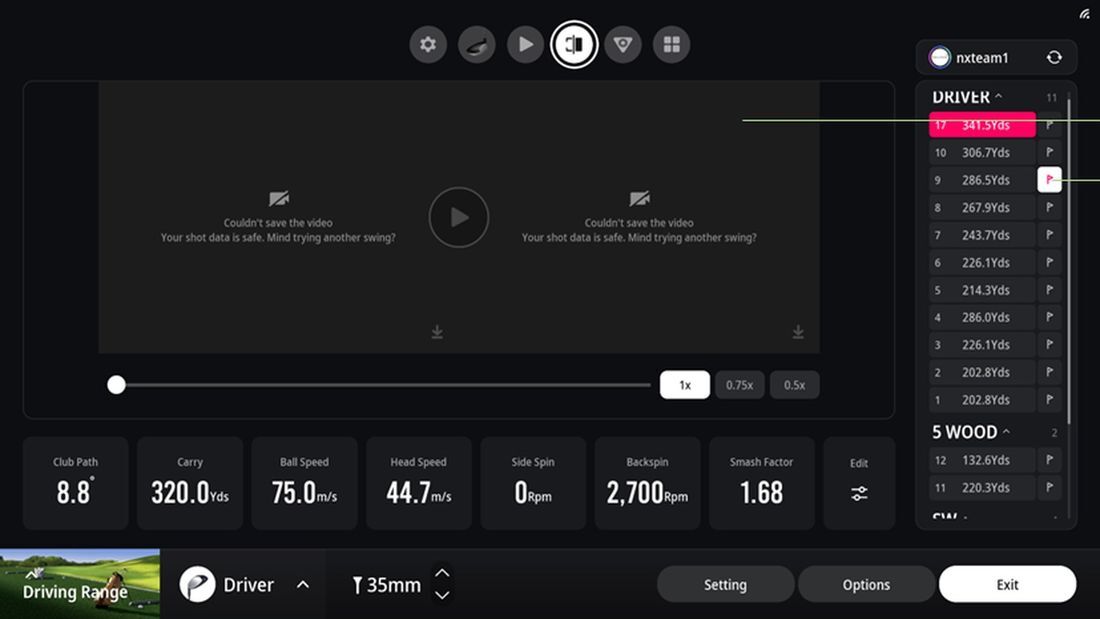The width and height of the screenshot is (1100, 619).
Task: Toggle flag on the 306.7Yds shot
Action: (1049, 152)
